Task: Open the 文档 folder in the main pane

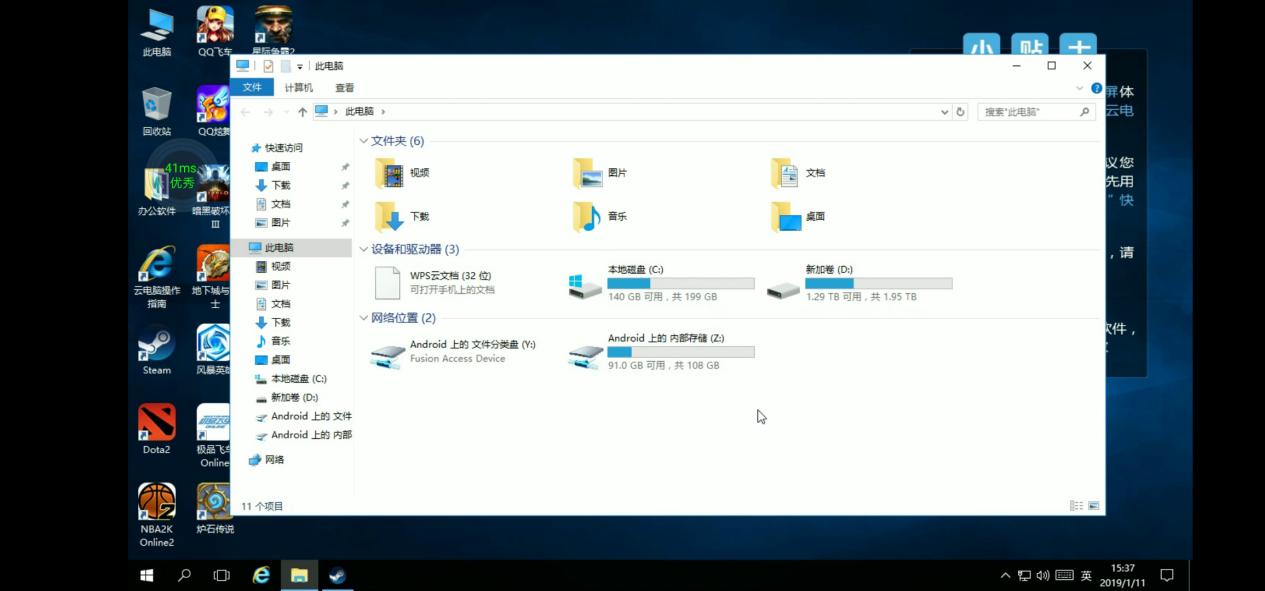Action: (799, 173)
